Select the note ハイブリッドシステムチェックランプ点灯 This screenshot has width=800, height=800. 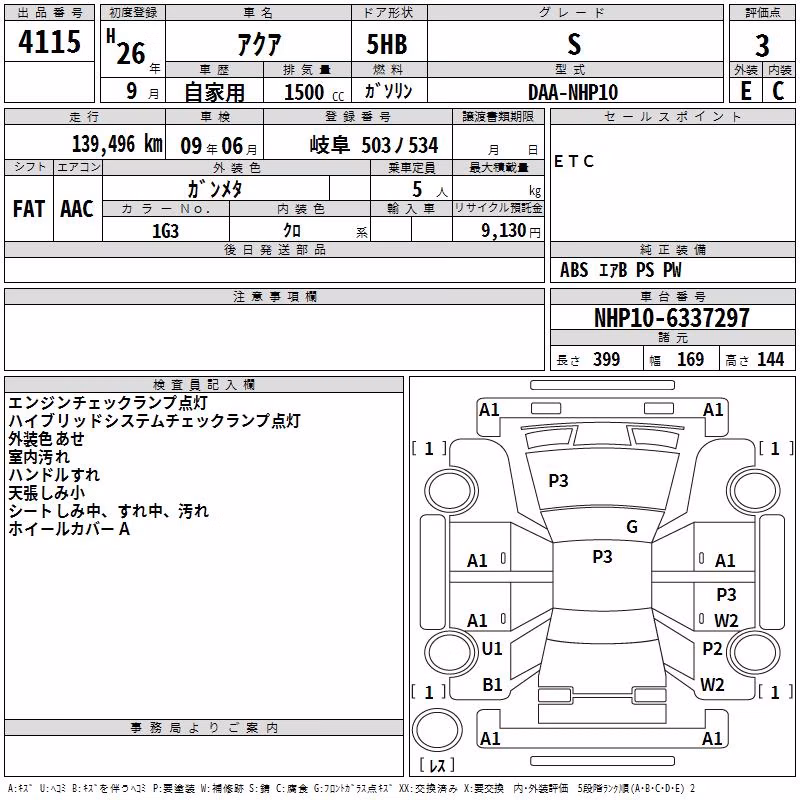tap(155, 421)
